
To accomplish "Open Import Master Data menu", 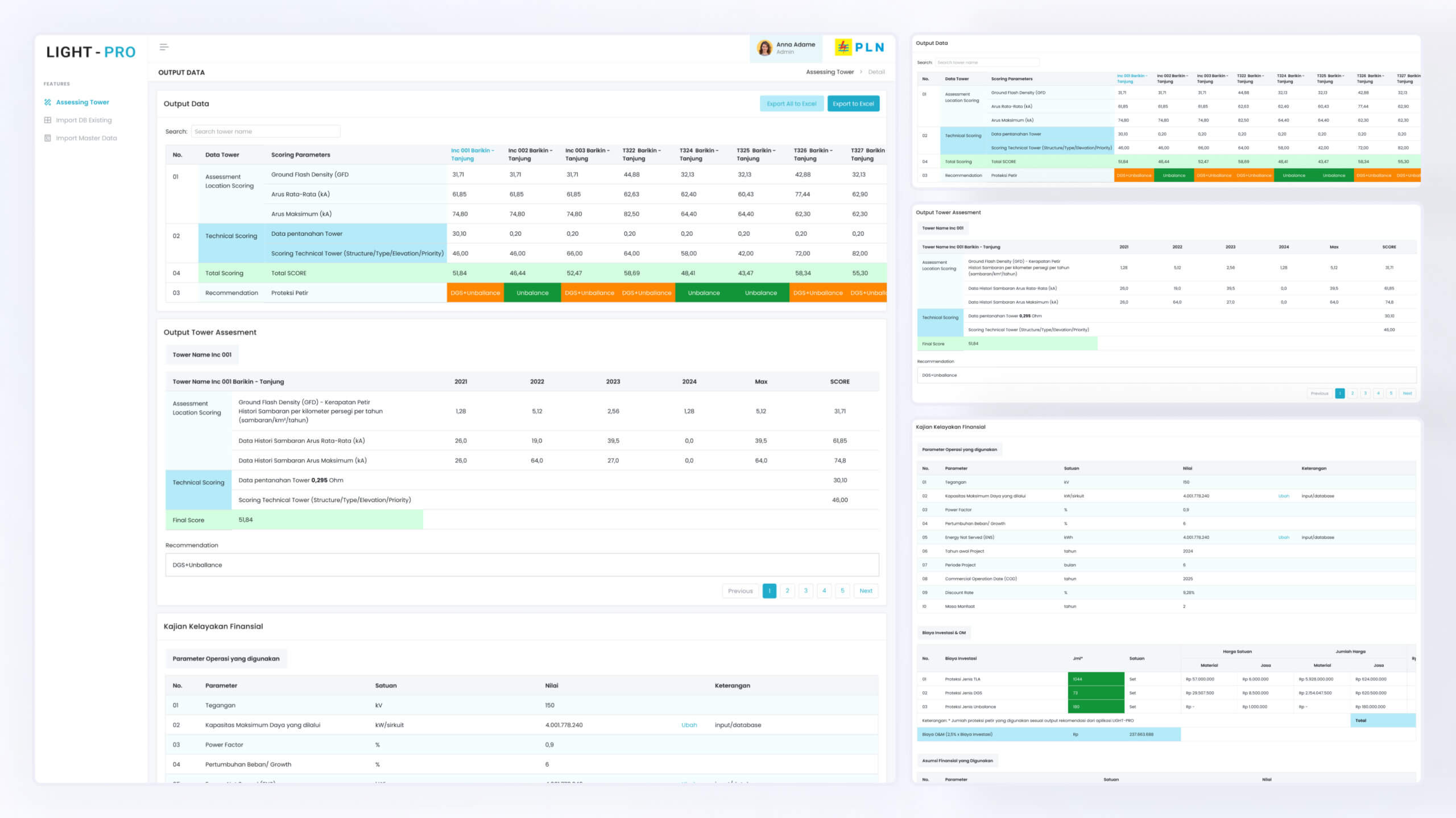I will point(86,138).
